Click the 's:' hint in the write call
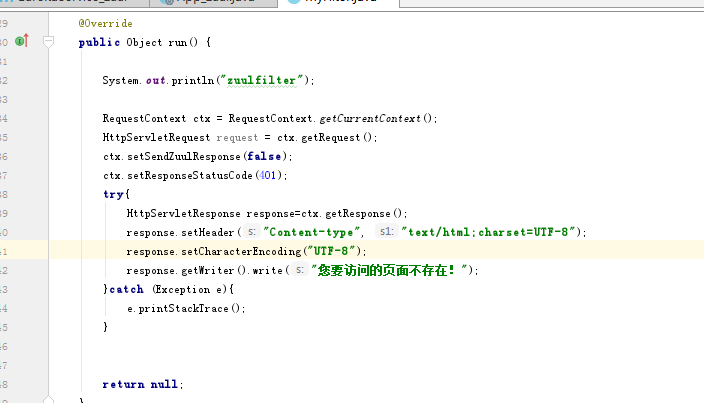 (x=299, y=270)
